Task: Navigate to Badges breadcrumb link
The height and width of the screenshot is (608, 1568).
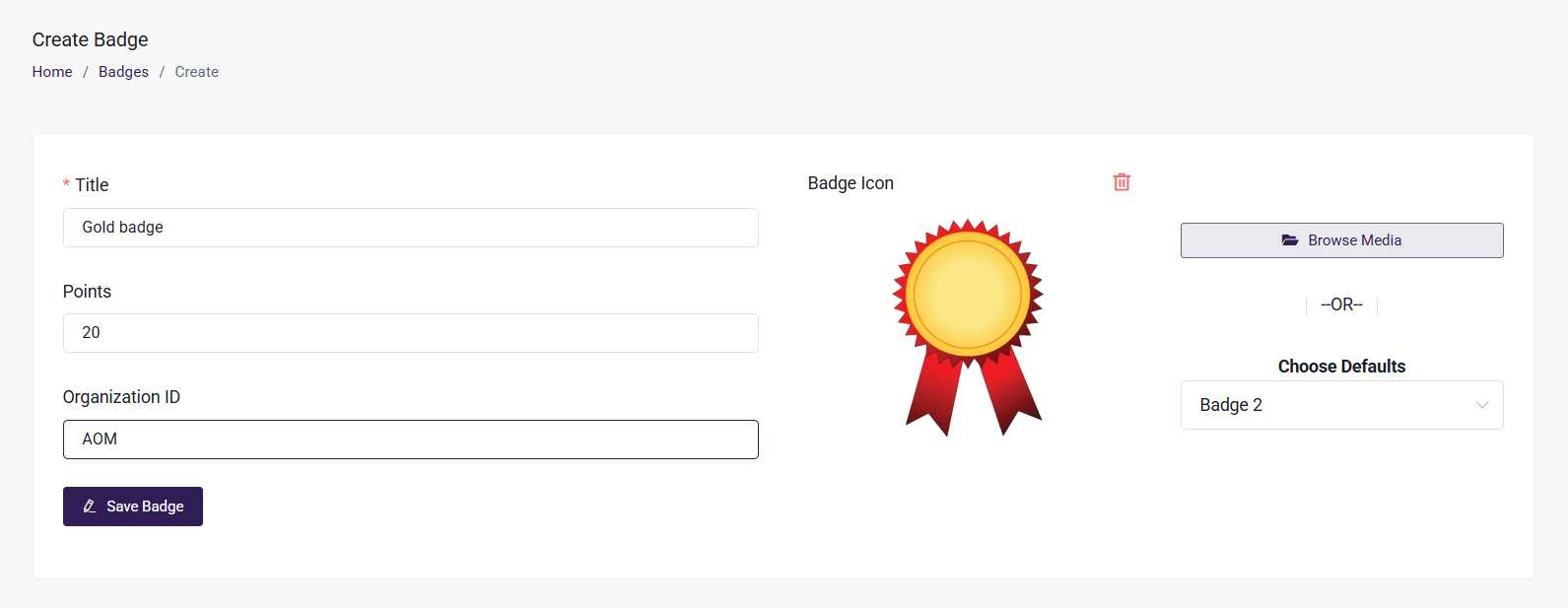Action: click(123, 72)
